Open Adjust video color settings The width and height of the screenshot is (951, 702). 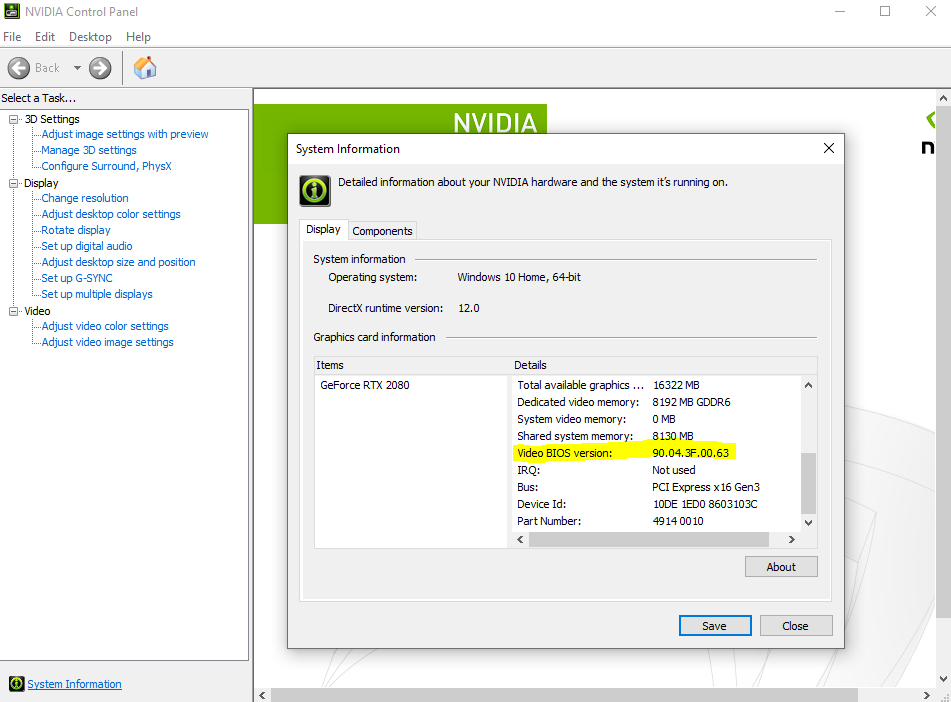105,326
